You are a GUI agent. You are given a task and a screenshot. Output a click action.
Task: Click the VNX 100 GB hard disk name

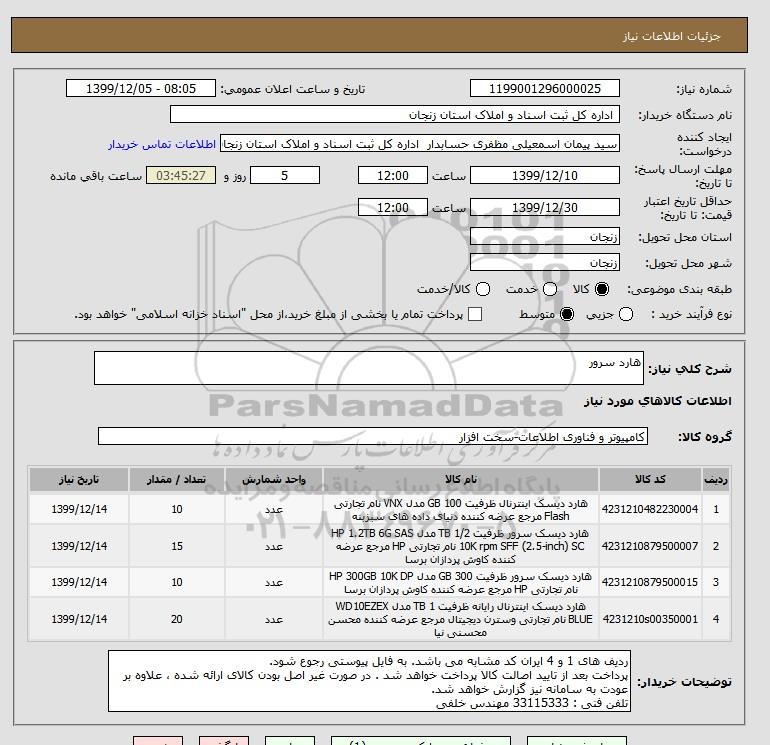(461, 510)
